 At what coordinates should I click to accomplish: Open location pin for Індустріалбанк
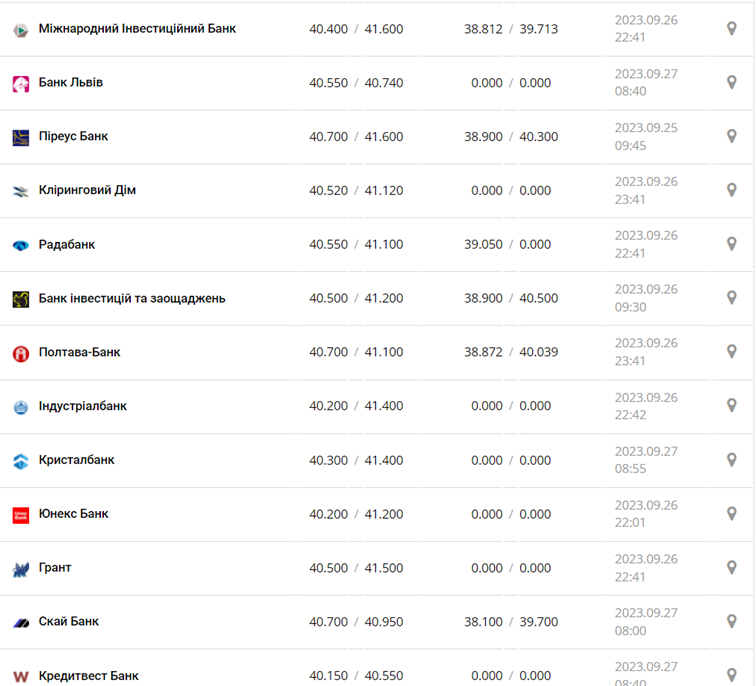click(731, 406)
